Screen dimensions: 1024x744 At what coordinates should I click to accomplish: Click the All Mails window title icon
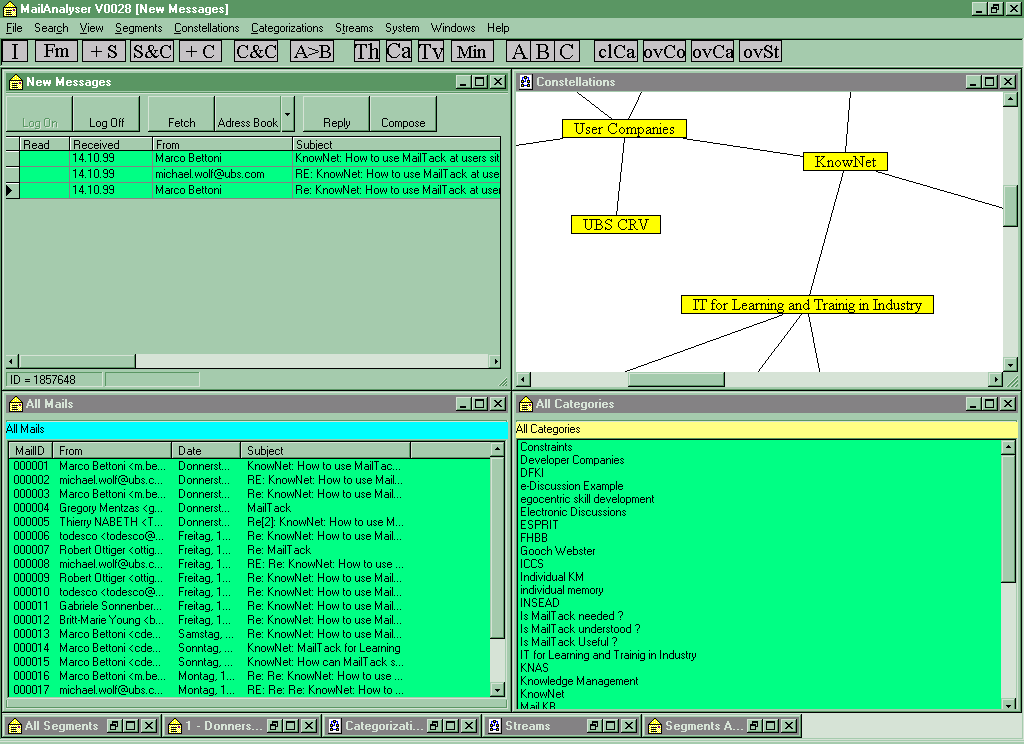click(16, 404)
